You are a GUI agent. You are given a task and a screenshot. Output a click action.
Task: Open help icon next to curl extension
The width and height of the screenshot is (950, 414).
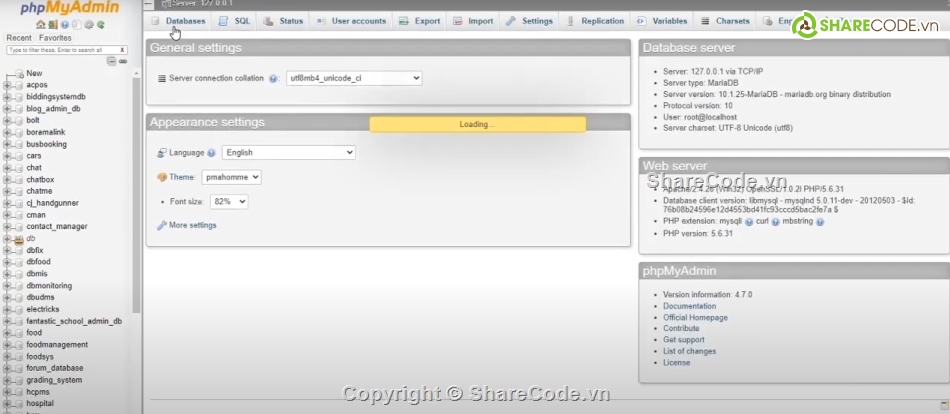[776, 222]
